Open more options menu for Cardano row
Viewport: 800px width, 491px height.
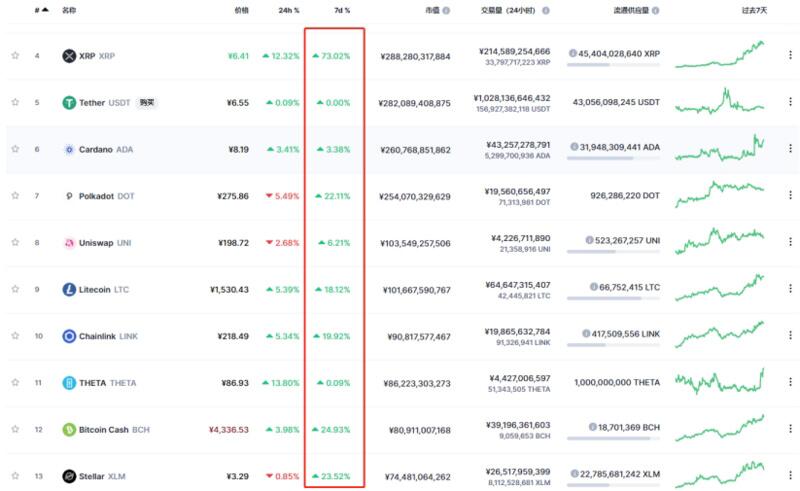(x=790, y=149)
